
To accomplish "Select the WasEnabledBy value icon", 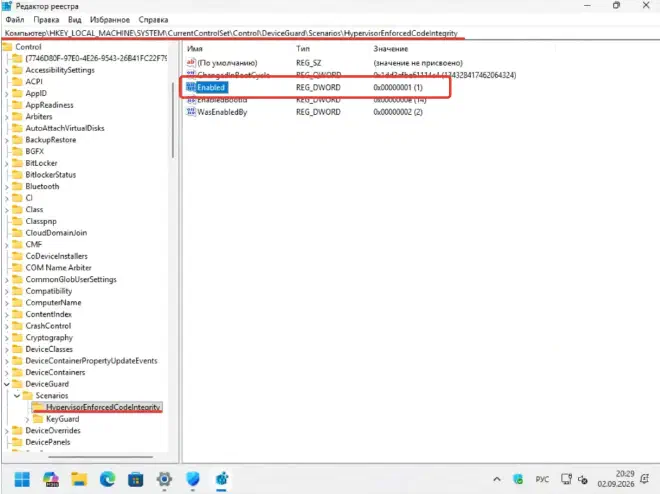I will point(191,112).
